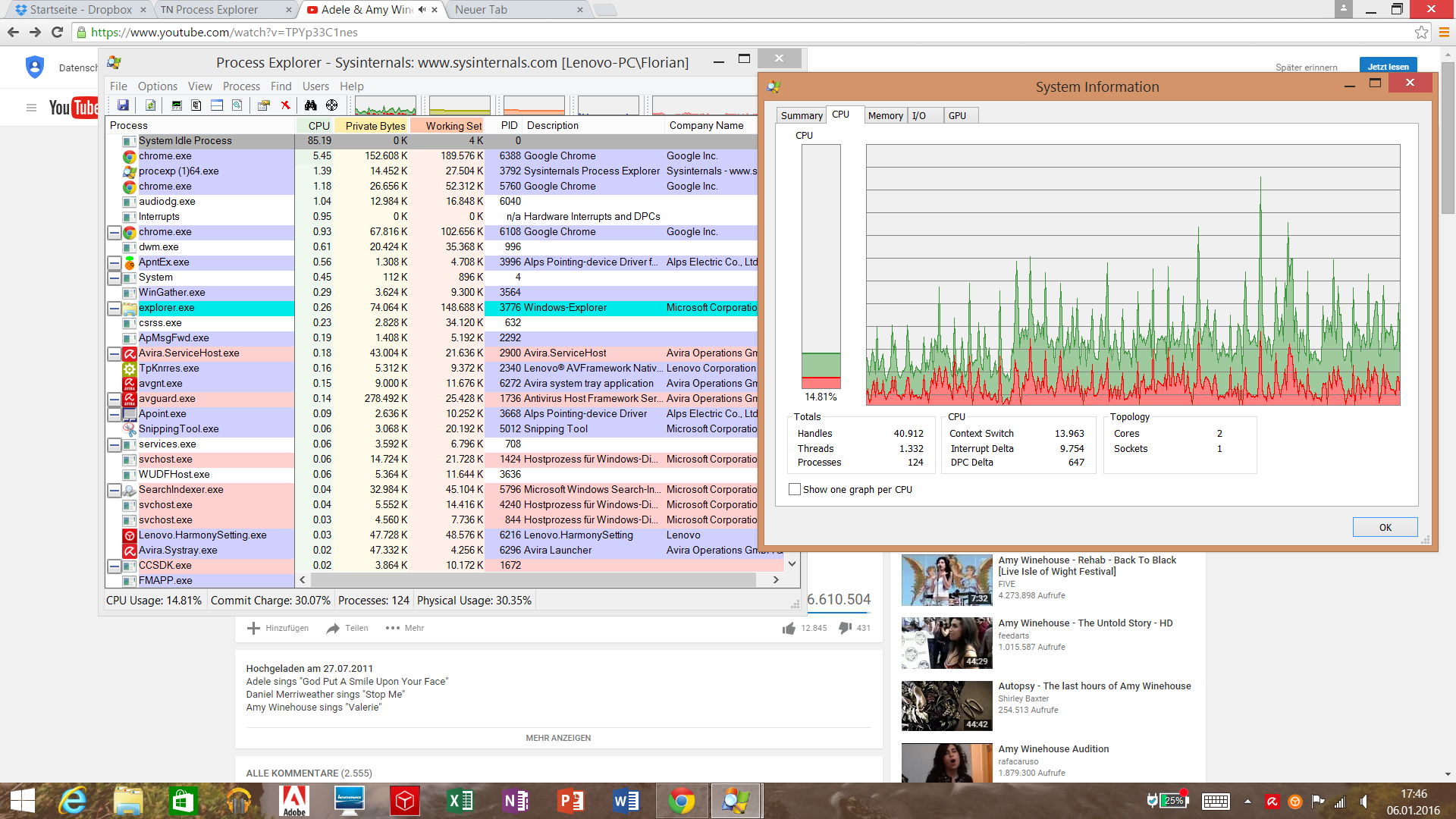Open File Explorer from the taskbar
Viewport: 1456px width, 819px height.
click(128, 801)
